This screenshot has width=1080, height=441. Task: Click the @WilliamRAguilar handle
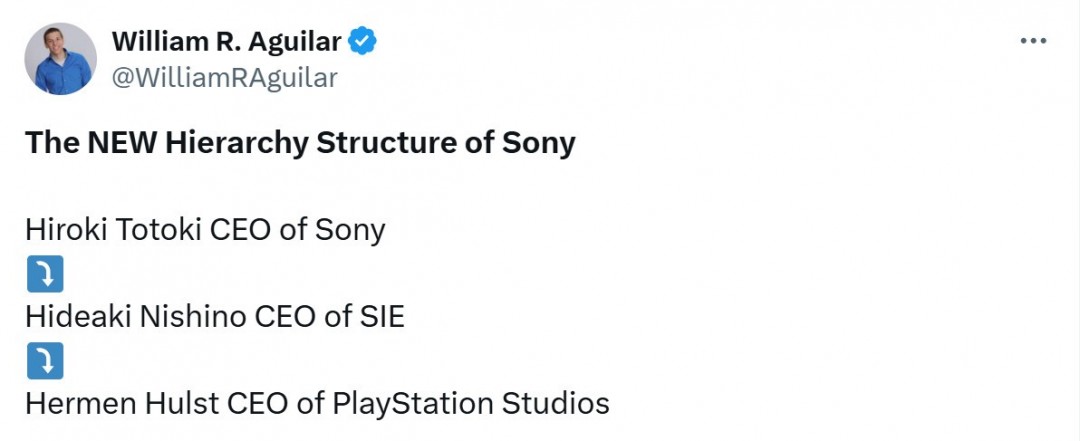coord(225,77)
